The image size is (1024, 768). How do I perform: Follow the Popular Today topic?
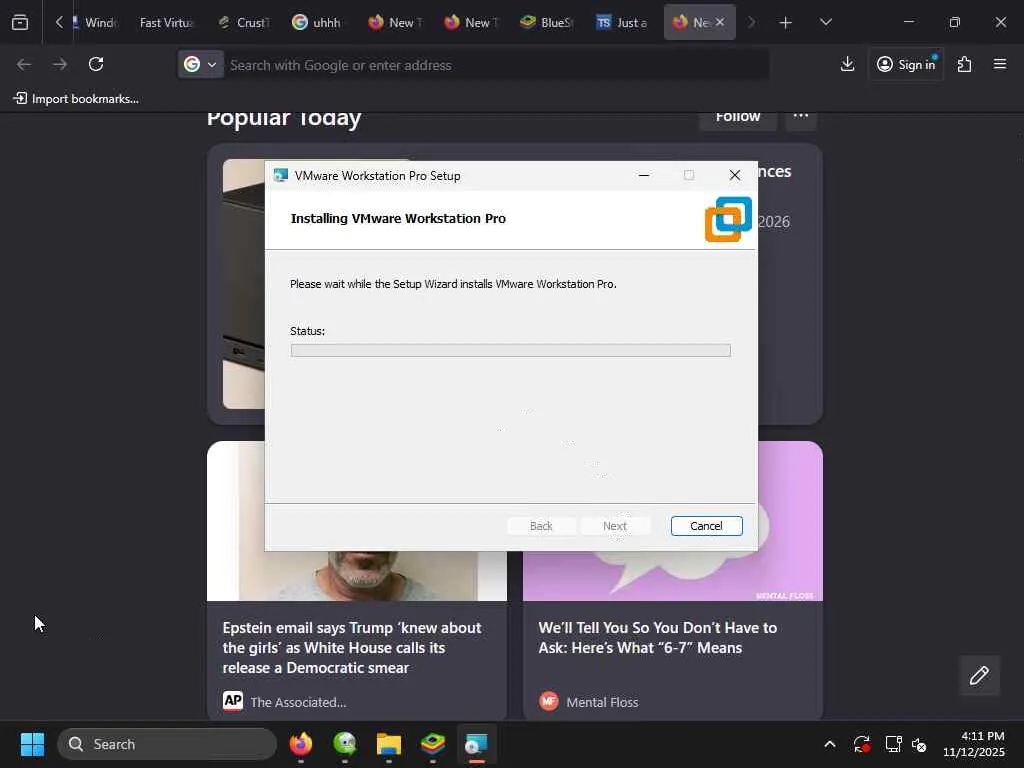[x=737, y=118]
